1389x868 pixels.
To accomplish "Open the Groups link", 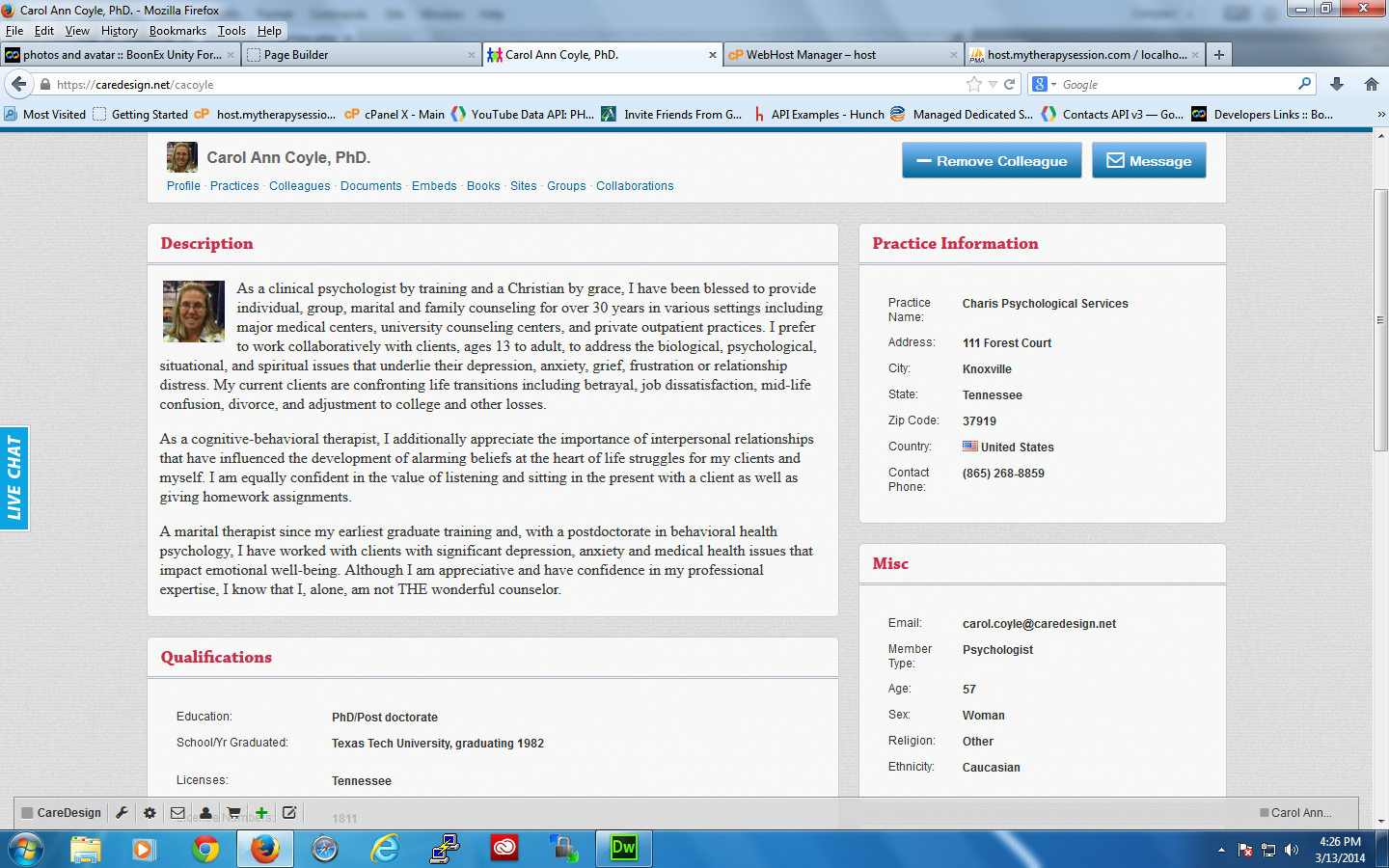I will point(566,186).
